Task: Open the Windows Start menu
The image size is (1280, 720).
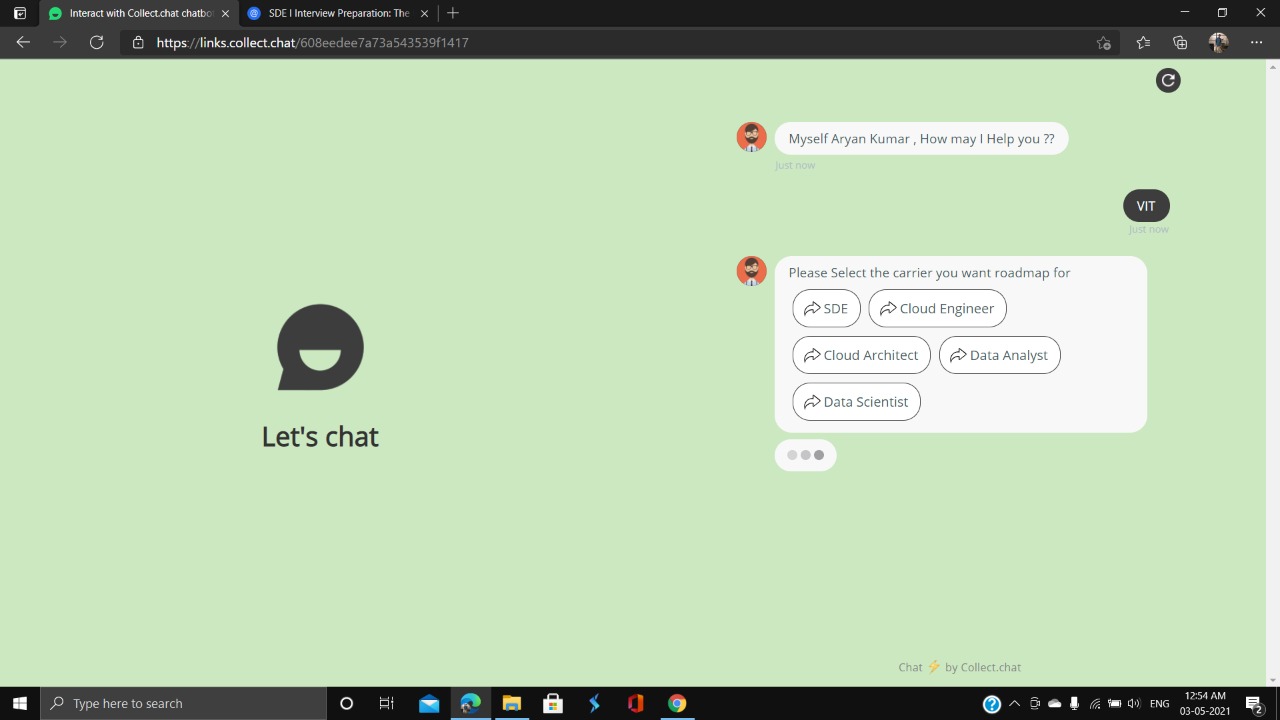Action: point(20,703)
